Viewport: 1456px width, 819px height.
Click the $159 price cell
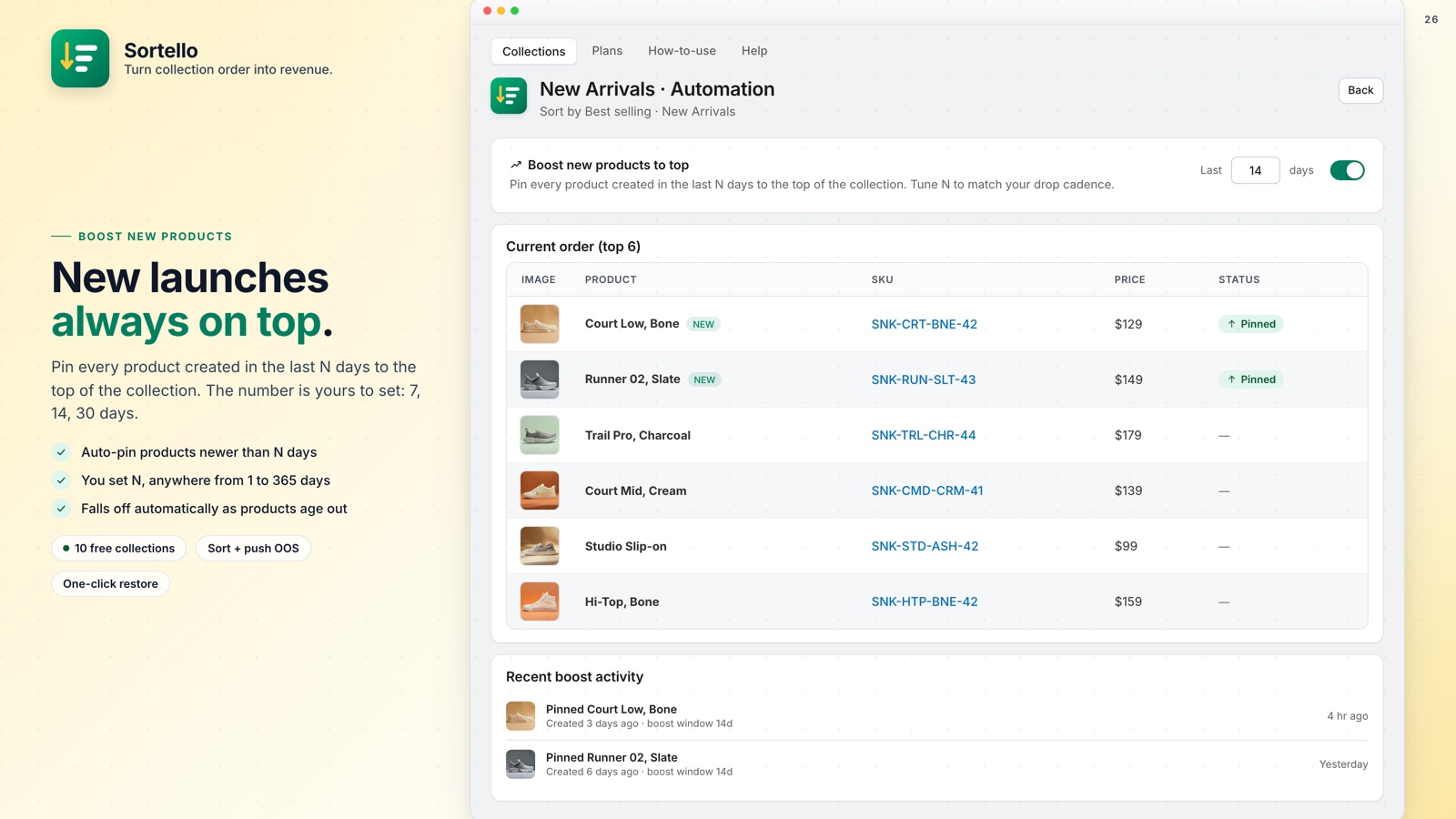tap(1127, 602)
